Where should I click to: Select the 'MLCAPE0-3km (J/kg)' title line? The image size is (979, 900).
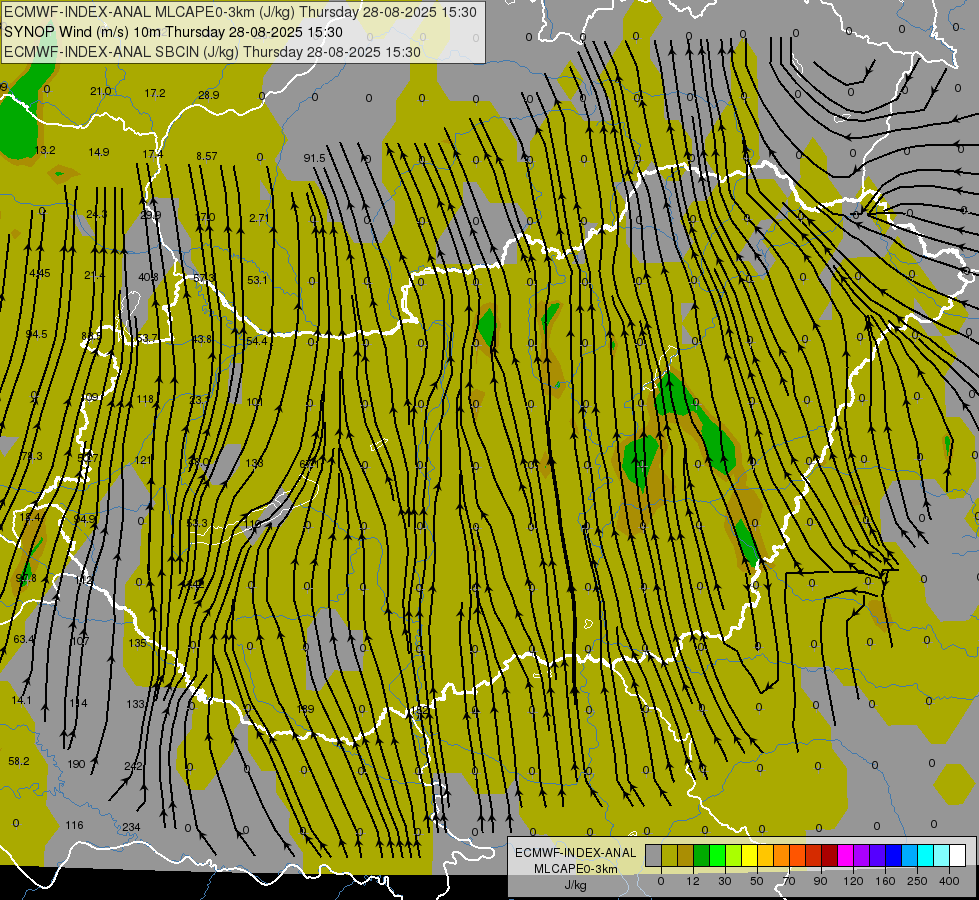pyautogui.click(x=240, y=12)
